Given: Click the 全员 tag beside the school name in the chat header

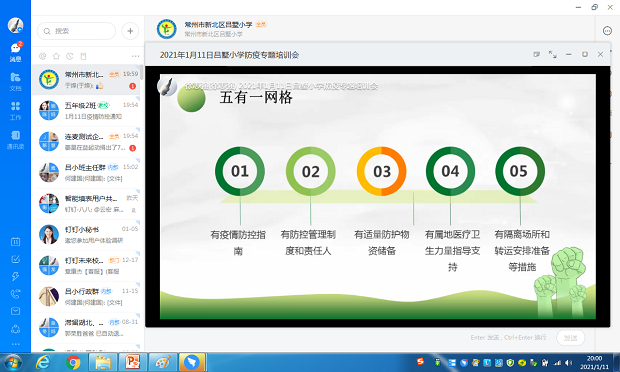Looking at the screenshot, I should coord(261,25).
